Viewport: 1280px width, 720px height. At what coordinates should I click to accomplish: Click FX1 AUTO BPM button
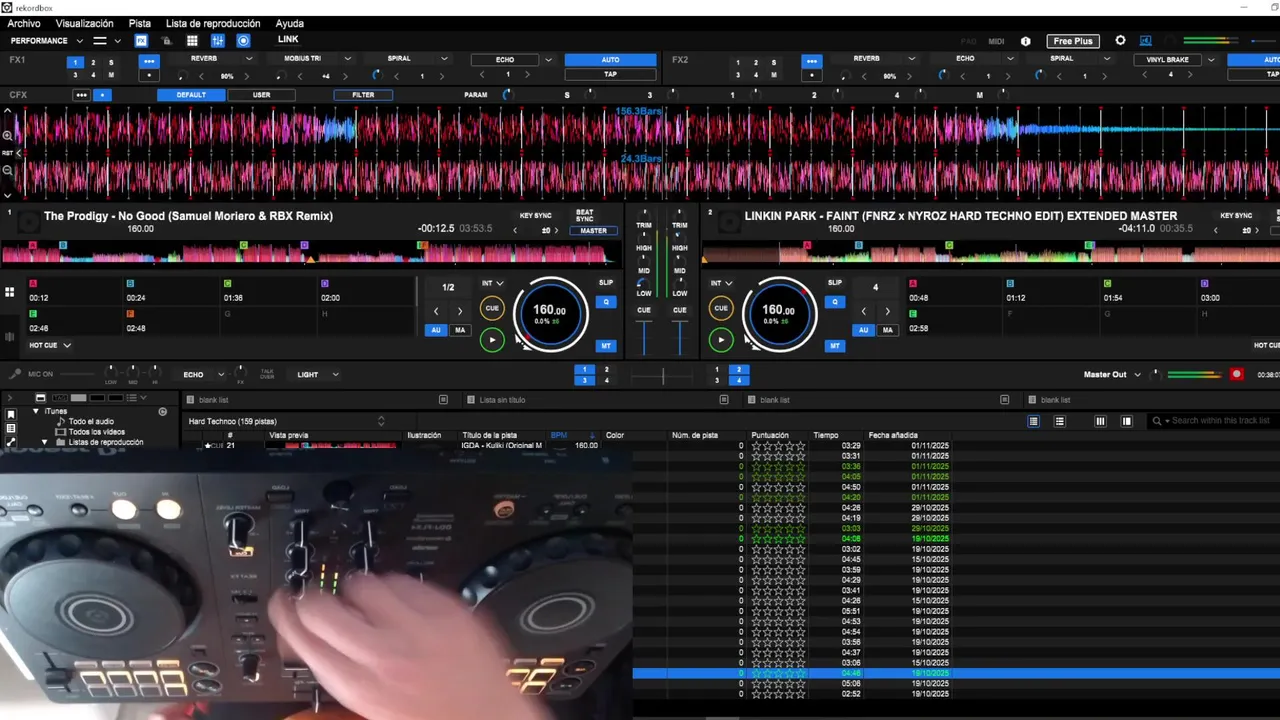click(x=610, y=60)
